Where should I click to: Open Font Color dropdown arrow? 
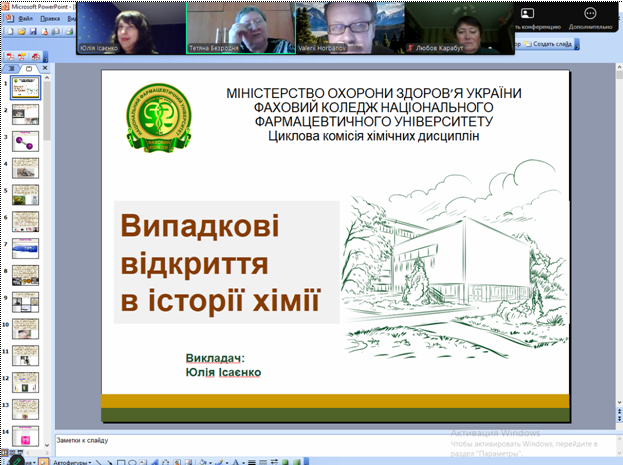click(243, 463)
